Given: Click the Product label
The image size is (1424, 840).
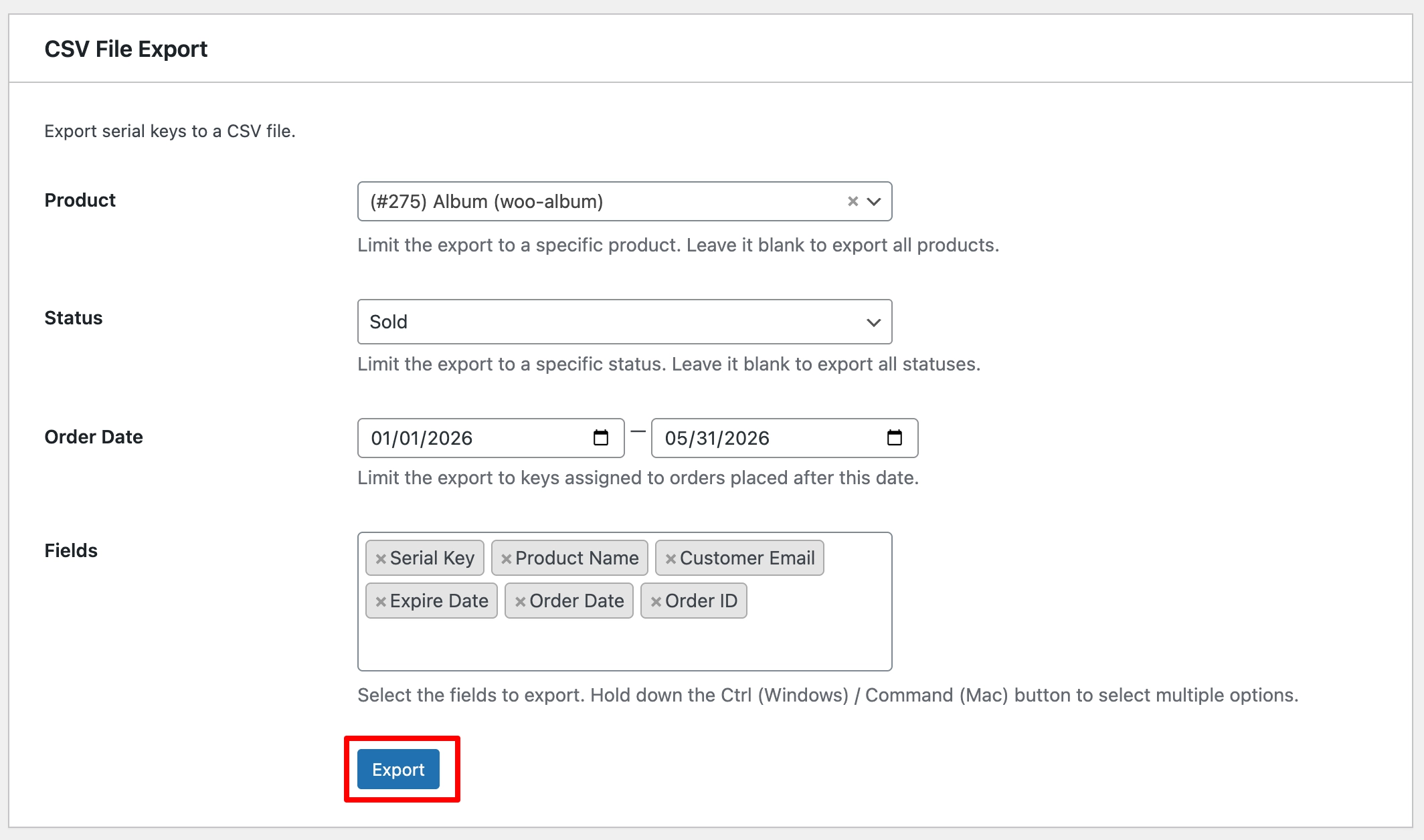Looking at the screenshot, I should coord(80,200).
